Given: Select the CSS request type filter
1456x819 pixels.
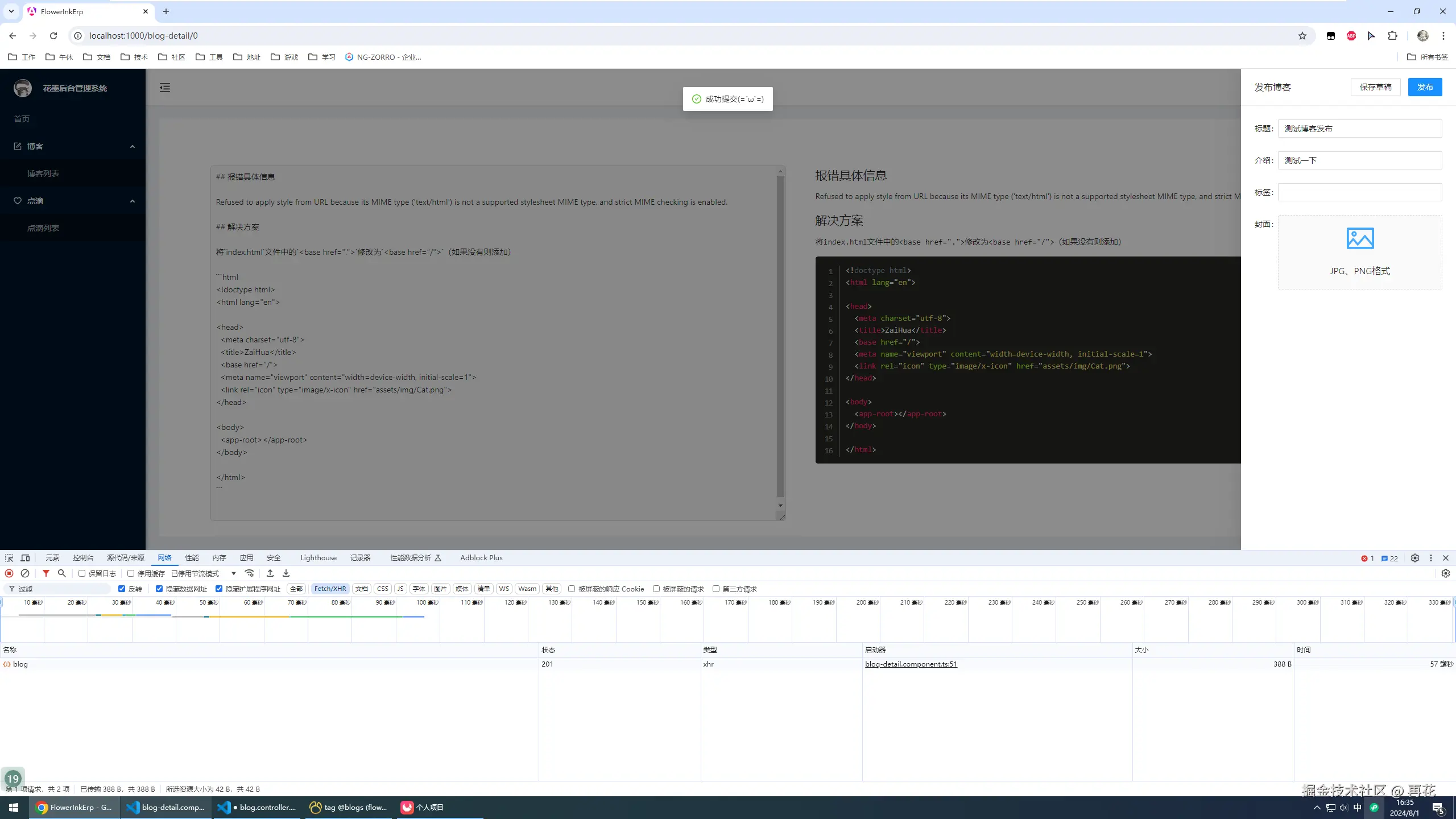Looking at the screenshot, I should (x=383, y=589).
